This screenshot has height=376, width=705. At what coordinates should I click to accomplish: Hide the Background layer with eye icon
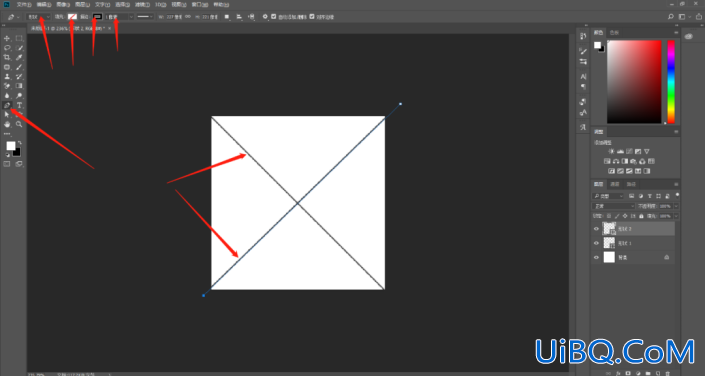[597, 257]
